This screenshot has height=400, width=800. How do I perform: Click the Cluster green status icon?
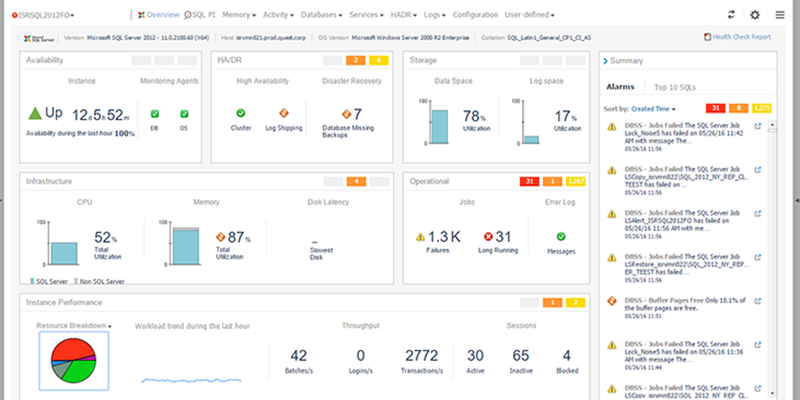[x=241, y=113]
